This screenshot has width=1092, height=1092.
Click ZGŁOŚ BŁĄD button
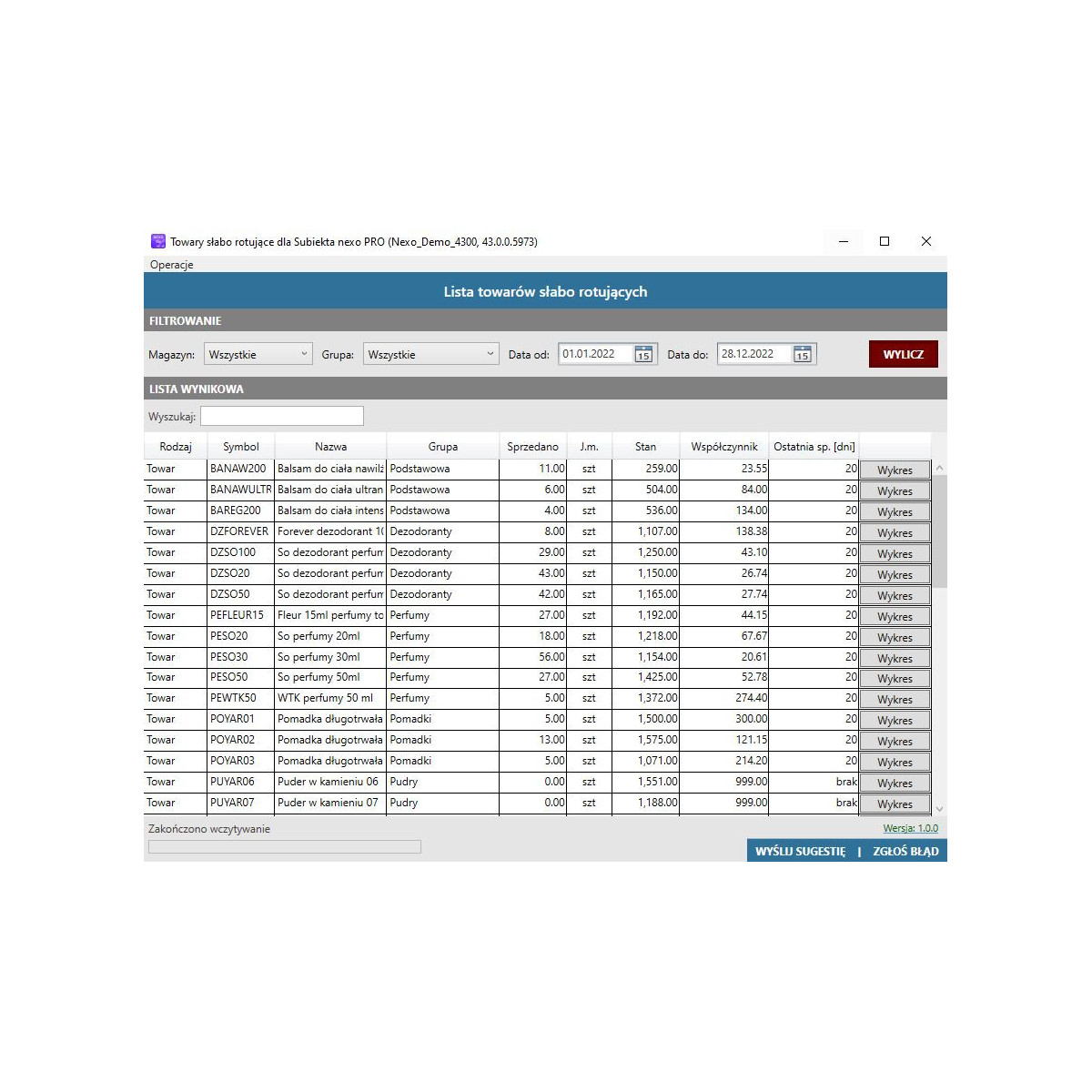point(905,852)
